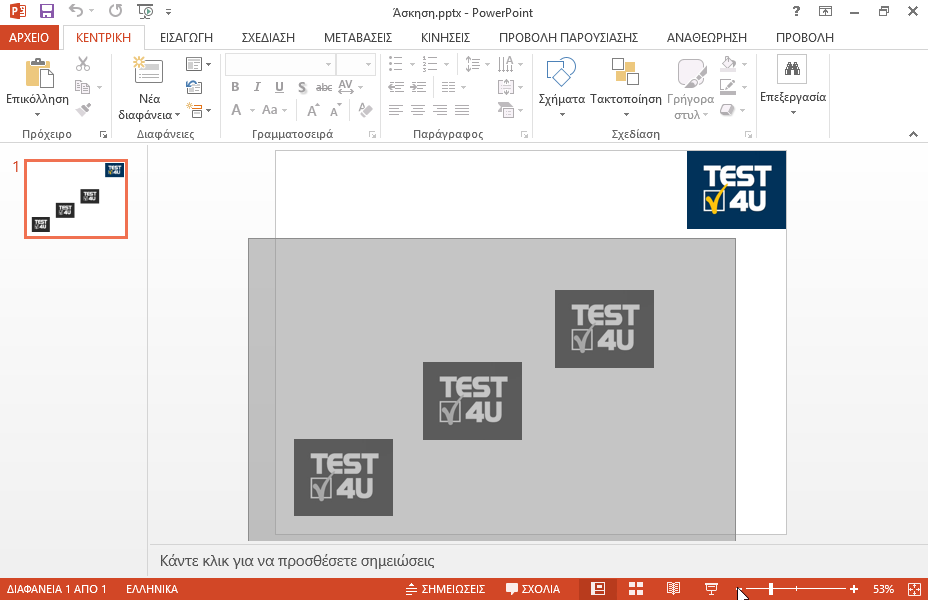
Task: Click the font color A button
Action: (236, 110)
